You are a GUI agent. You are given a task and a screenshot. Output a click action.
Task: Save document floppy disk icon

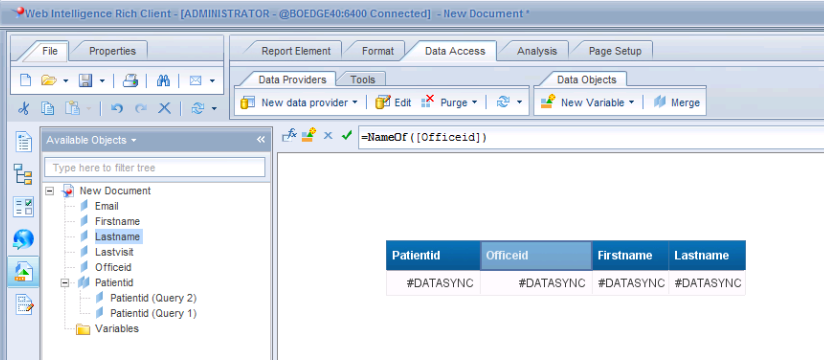(x=85, y=80)
